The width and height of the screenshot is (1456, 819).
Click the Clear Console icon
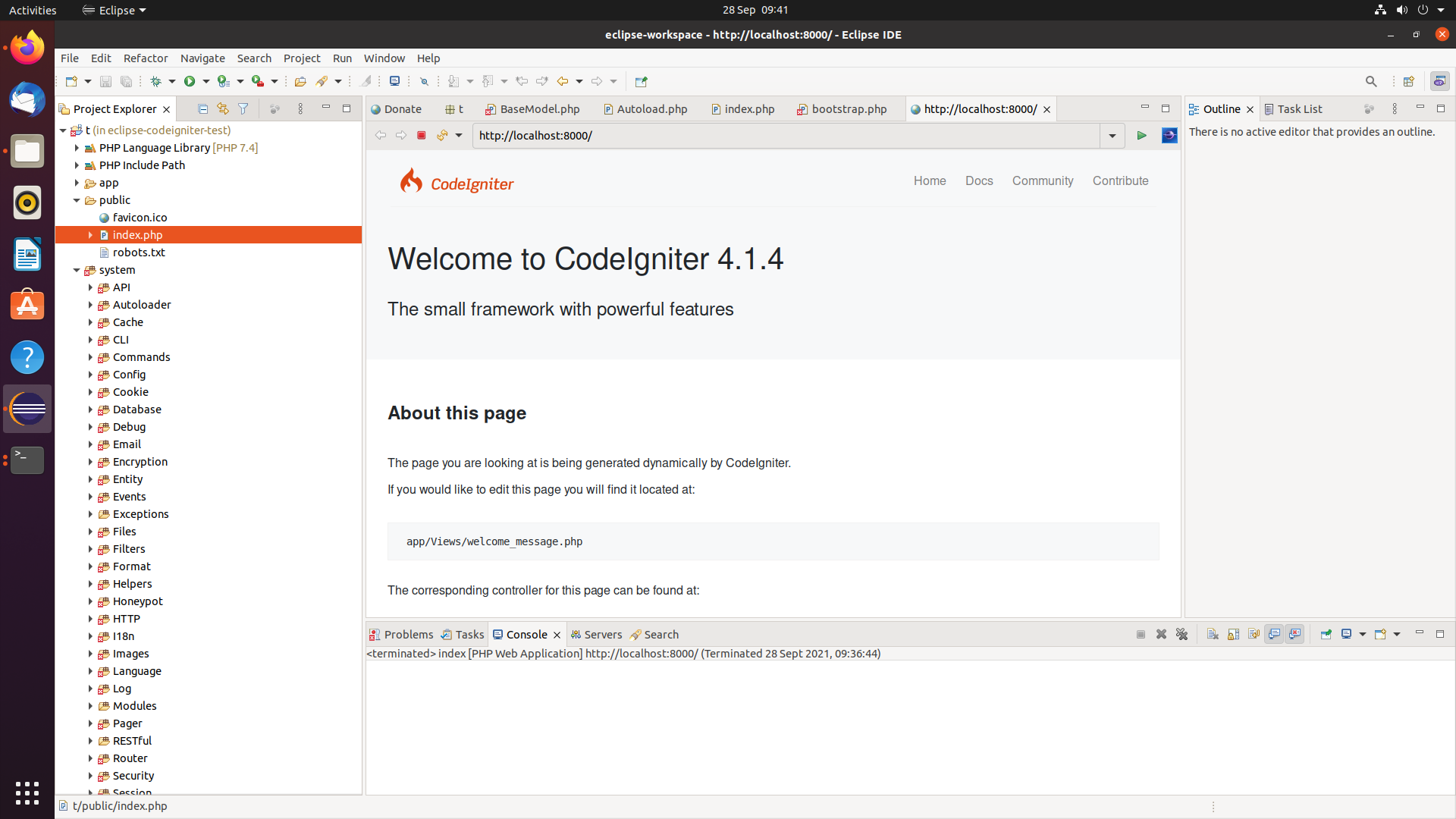(x=1213, y=634)
